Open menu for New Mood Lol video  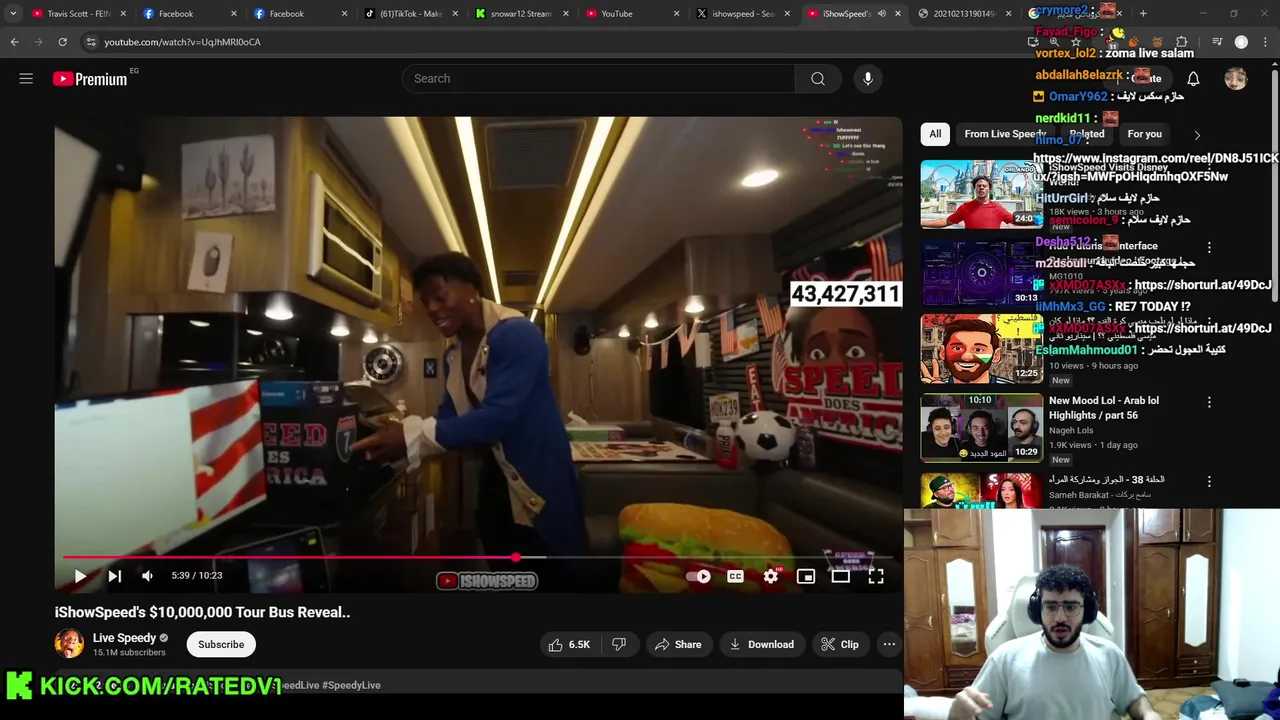(1209, 402)
